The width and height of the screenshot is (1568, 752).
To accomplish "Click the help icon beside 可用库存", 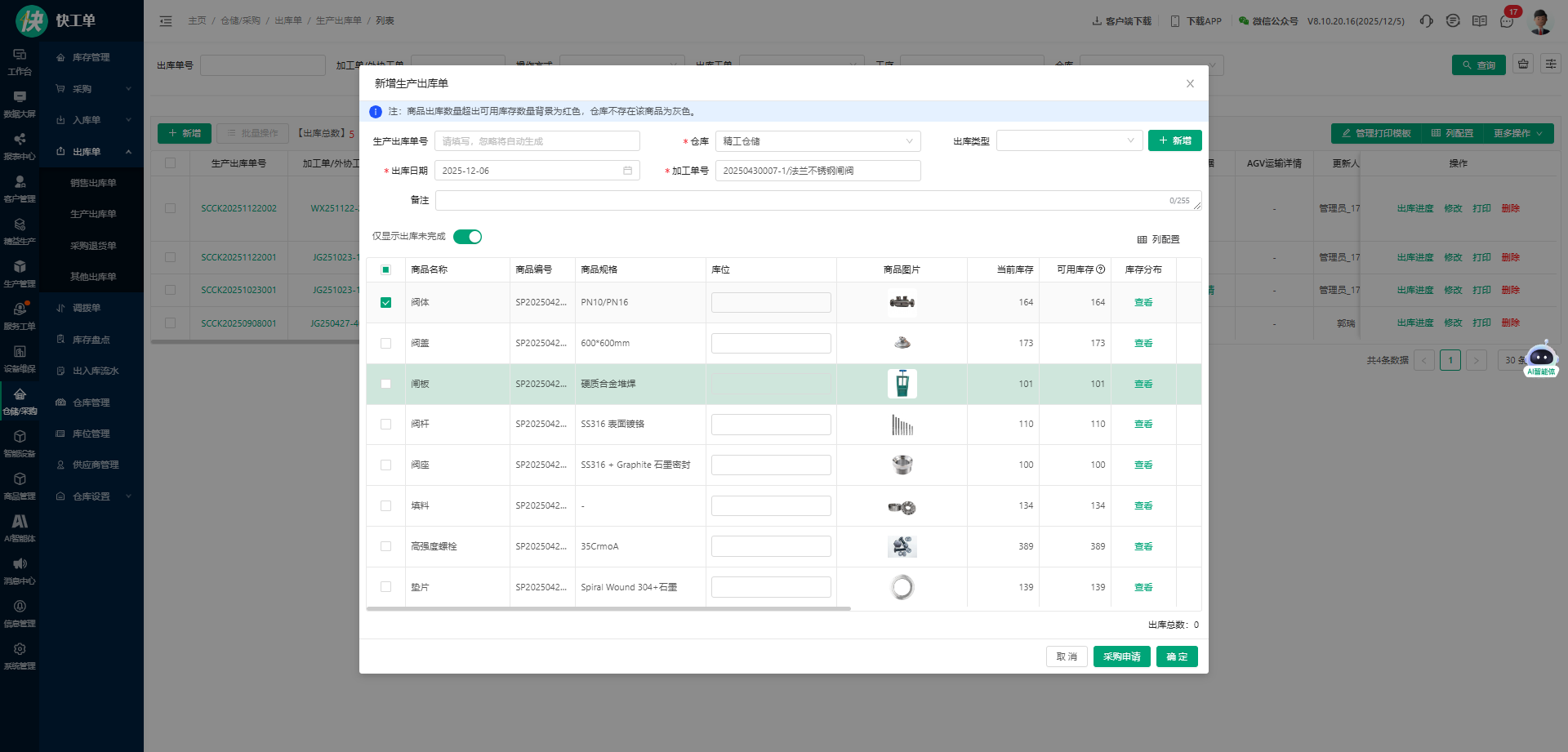I will tap(1100, 269).
